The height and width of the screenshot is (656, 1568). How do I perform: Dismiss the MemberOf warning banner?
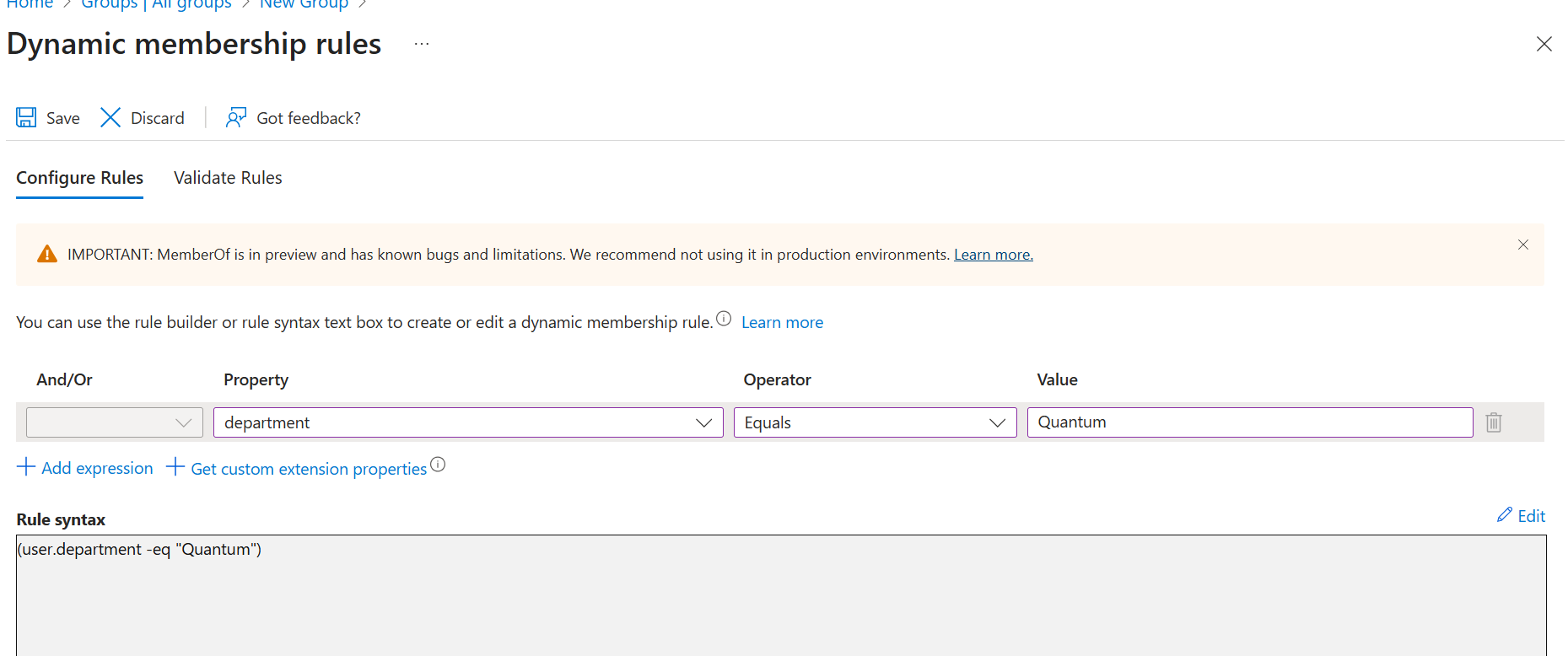(x=1522, y=245)
